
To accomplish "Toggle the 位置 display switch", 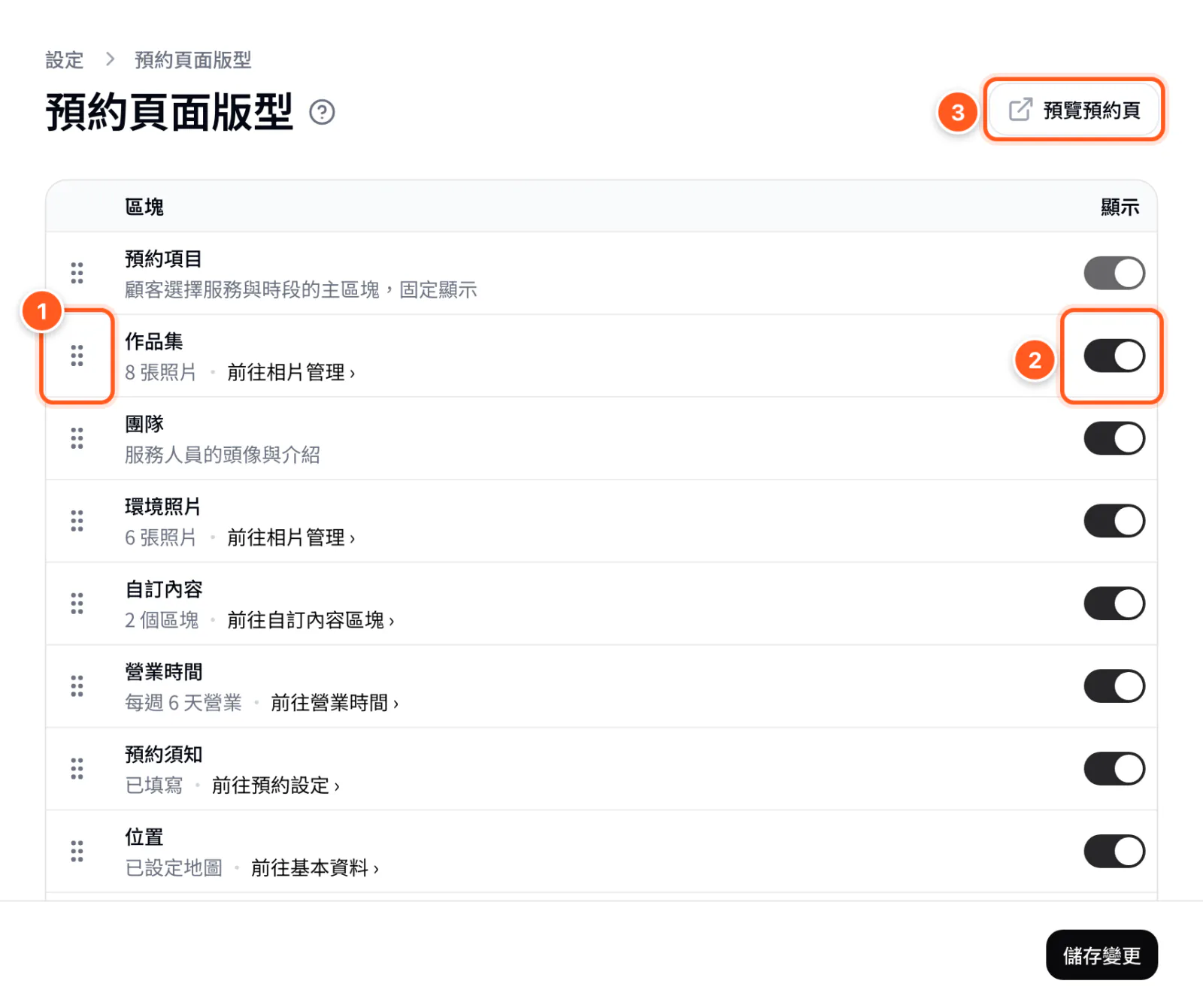I will click(1114, 852).
